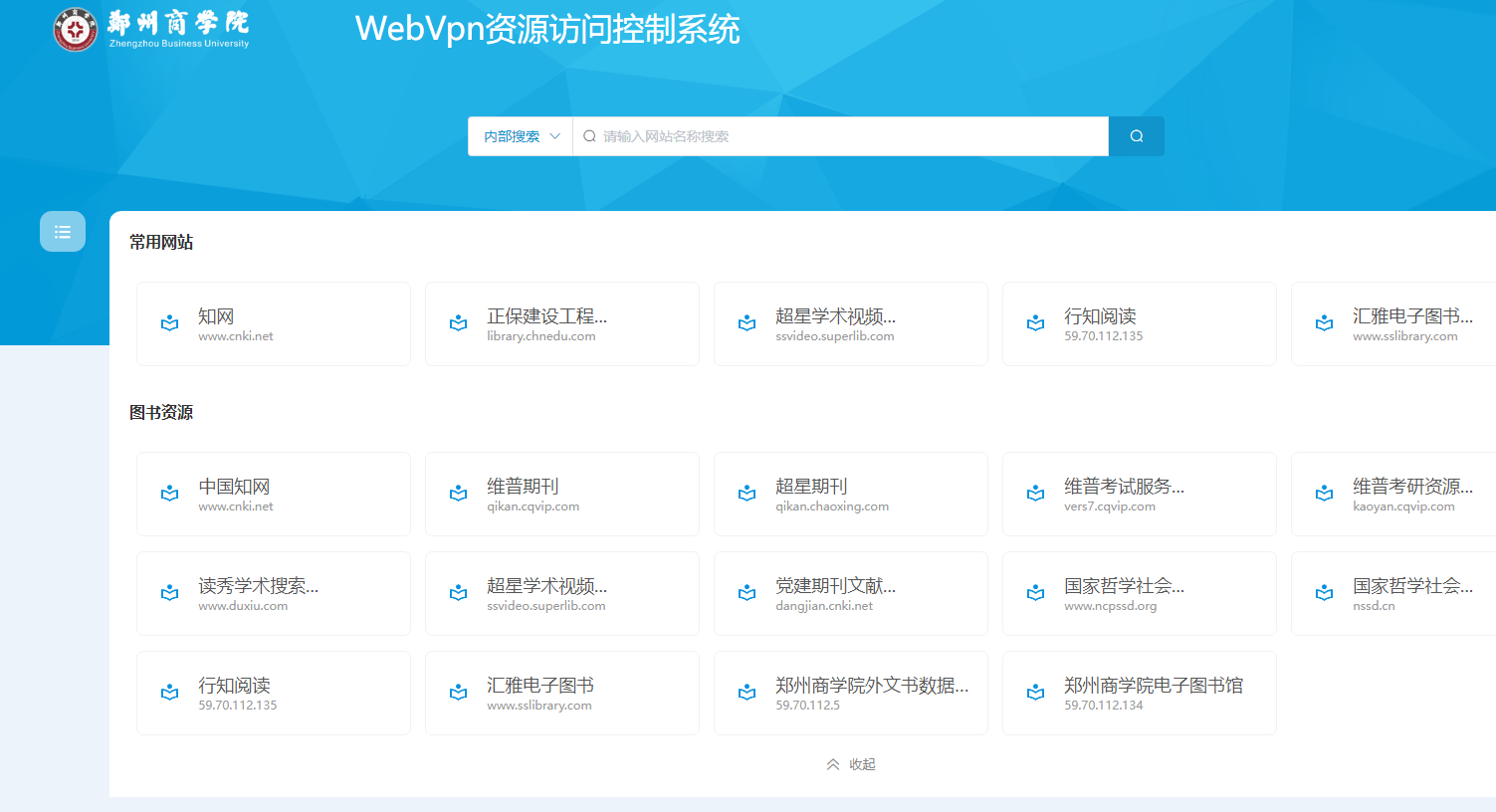Click the 59.70.112.134 address text
Screen dimensions: 1496x812
pyautogui.click(x=1104, y=706)
